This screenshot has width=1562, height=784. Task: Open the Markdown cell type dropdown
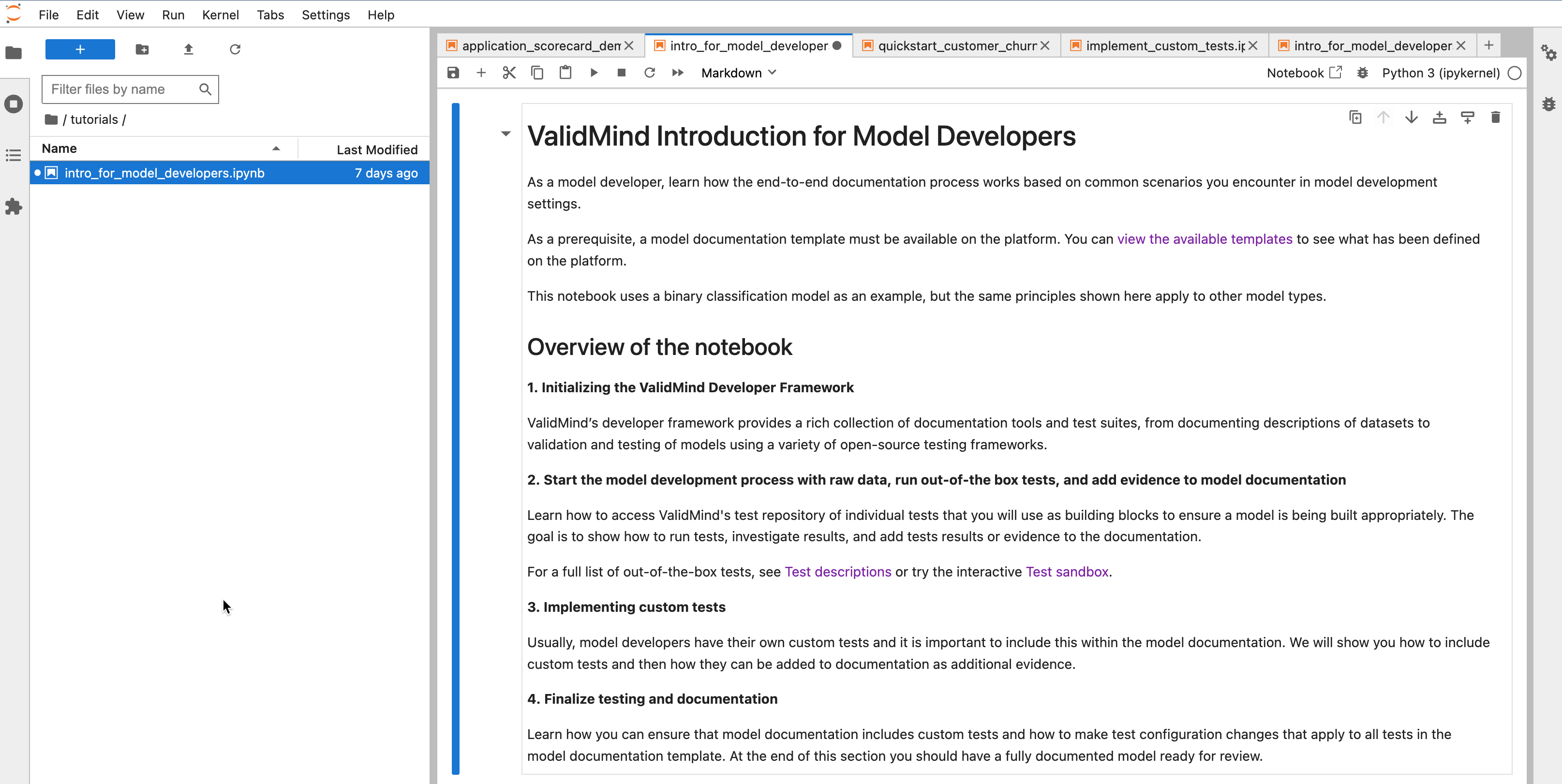tap(739, 73)
